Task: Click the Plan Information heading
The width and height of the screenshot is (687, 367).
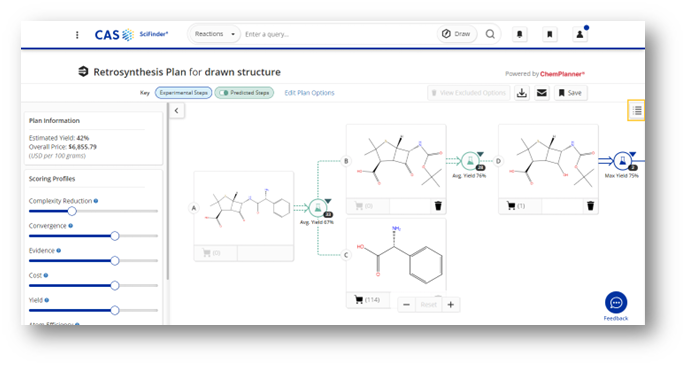Action: [x=54, y=120]
